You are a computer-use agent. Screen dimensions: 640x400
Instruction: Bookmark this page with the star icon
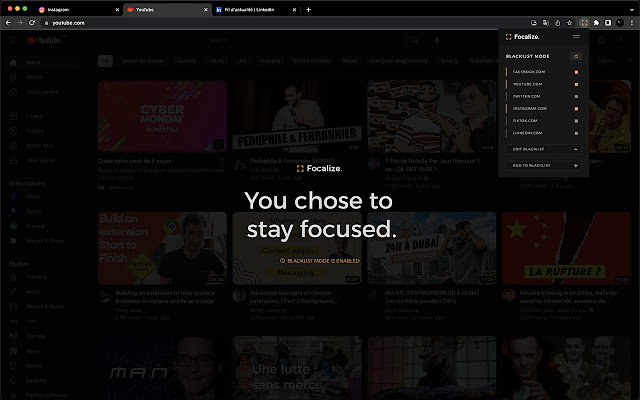click(x=569, y=23)
